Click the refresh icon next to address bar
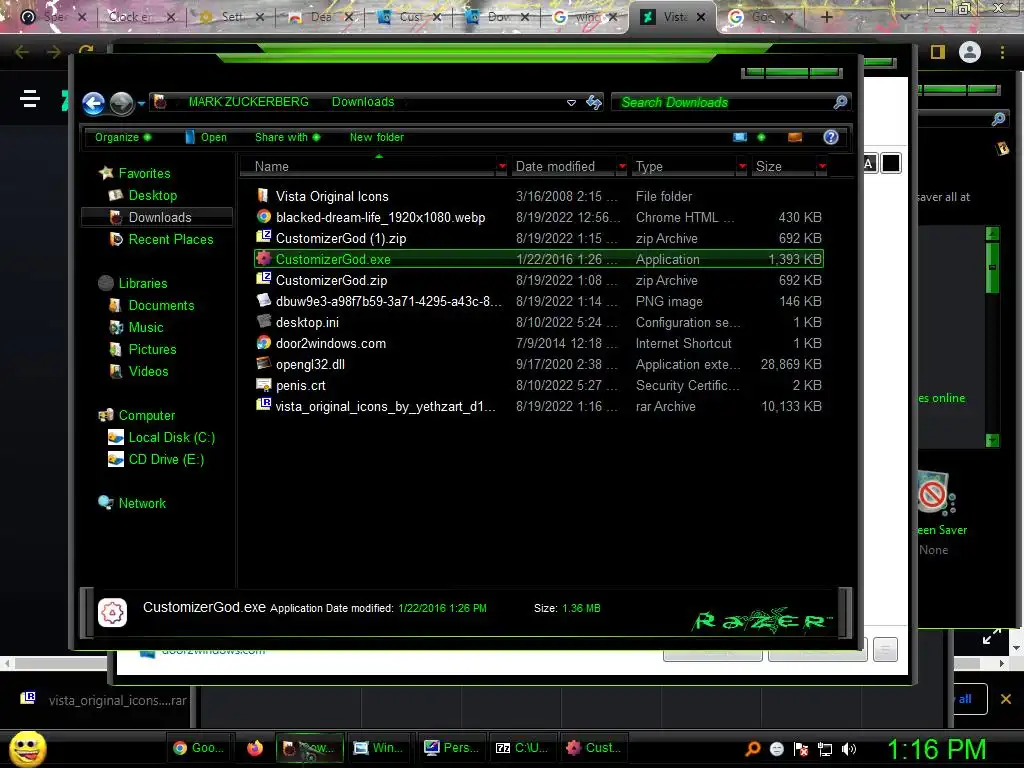Viewport: 1024px width, 768px height. click(594, 102)
